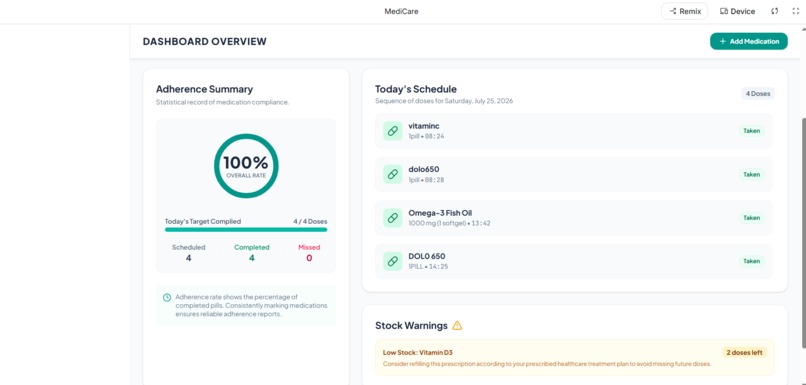This screenshot has height=385, width=806.
Task: Click the dolo650 medication name
Action: coord(424,169)
